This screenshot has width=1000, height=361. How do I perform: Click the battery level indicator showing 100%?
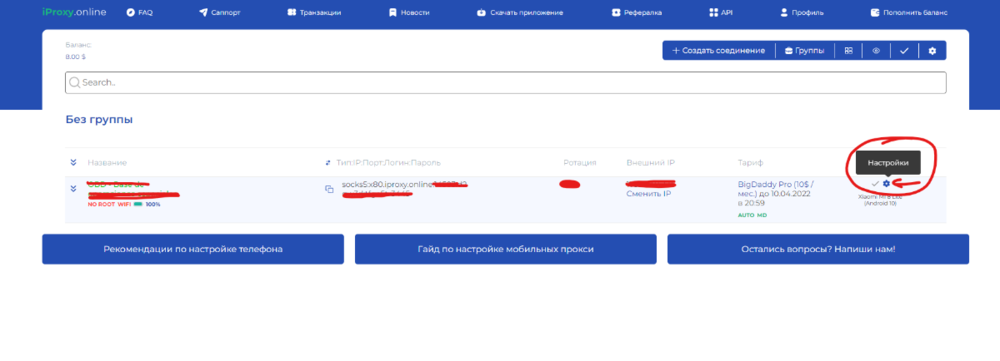147,205
